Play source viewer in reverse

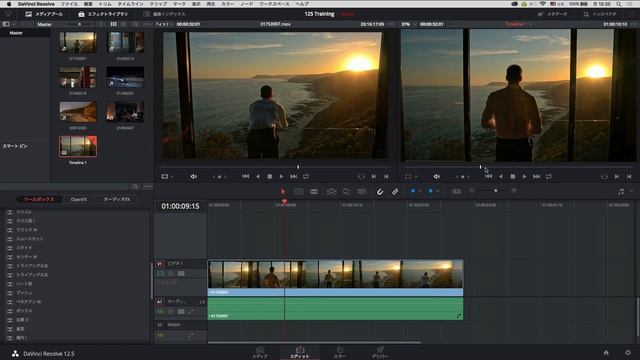click(x=258, y=176)
